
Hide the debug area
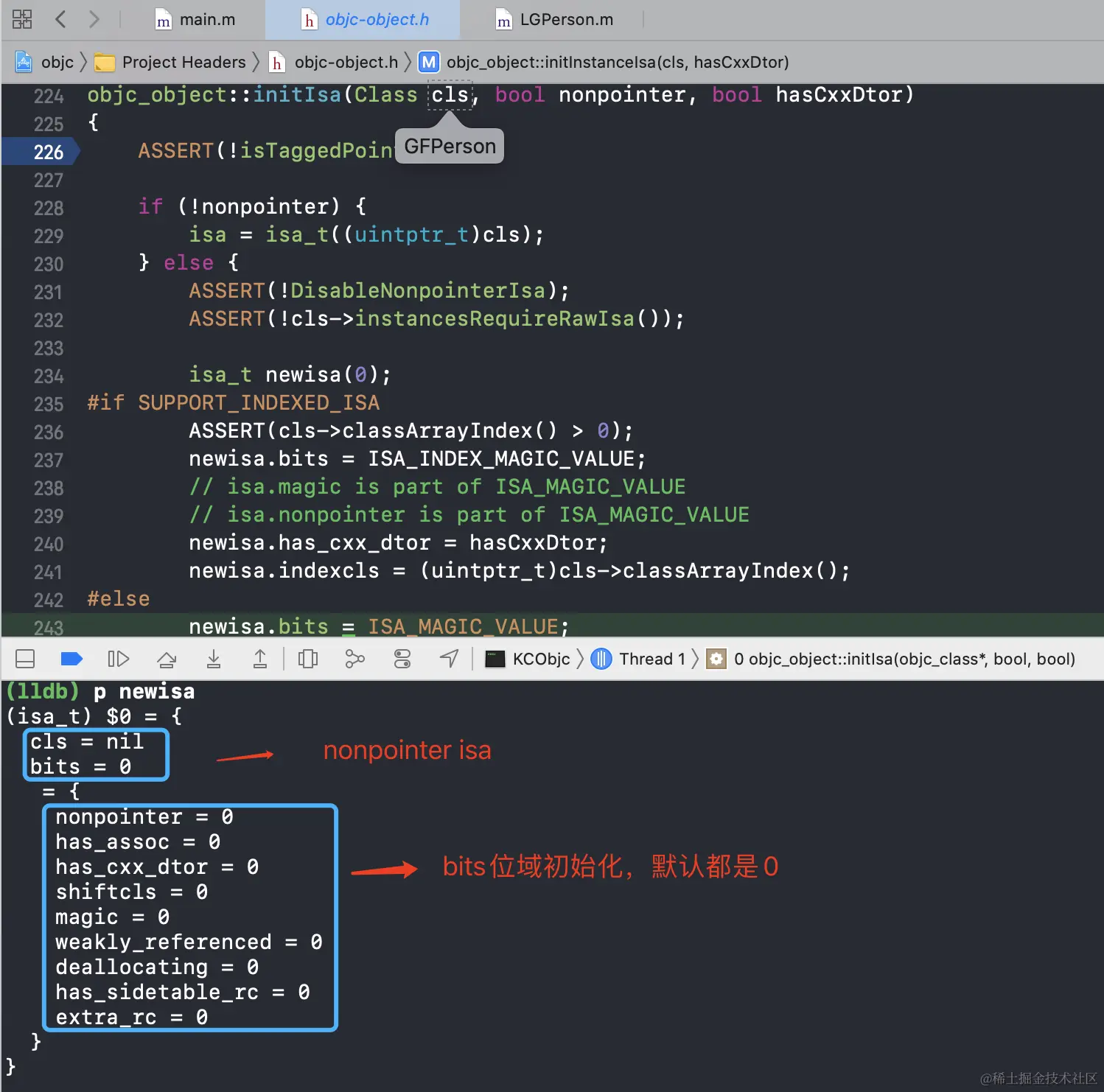tap(25, 659)
